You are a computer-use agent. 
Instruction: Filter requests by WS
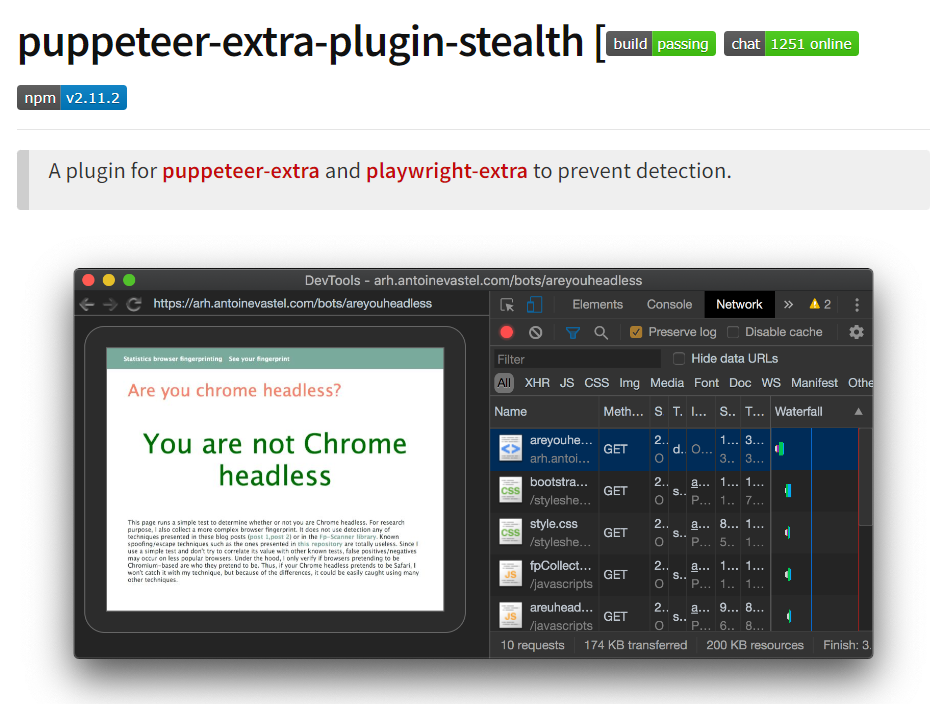[x=771, y=383]
